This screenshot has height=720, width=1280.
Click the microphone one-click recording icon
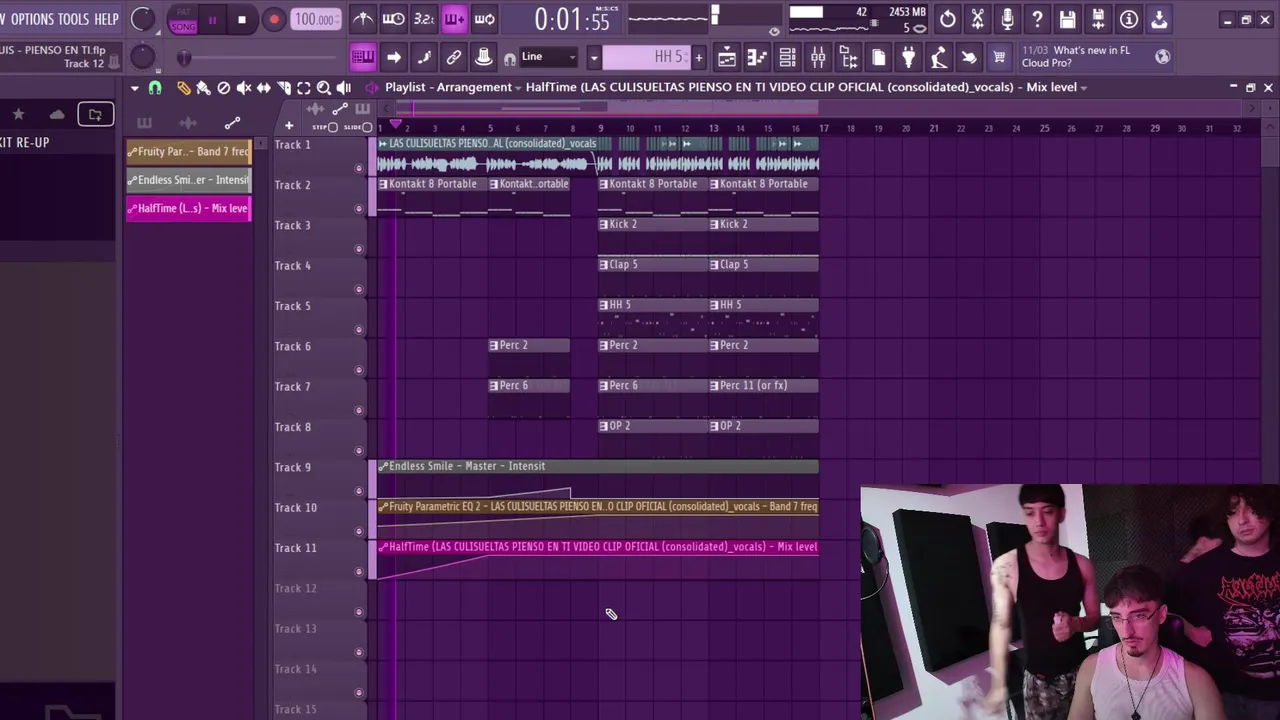1007,19
